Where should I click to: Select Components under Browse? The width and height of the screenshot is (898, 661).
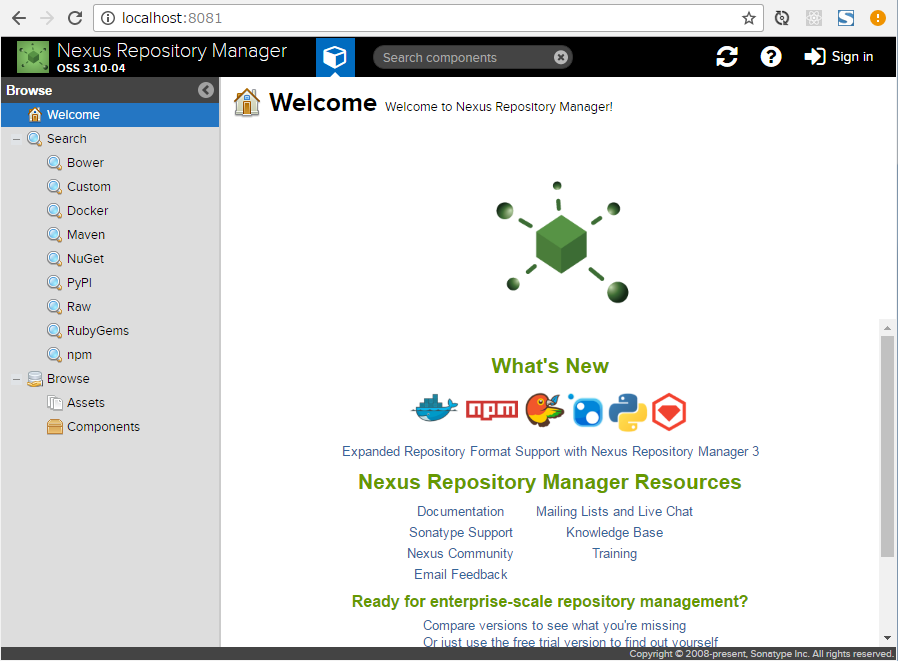(104, 426)
